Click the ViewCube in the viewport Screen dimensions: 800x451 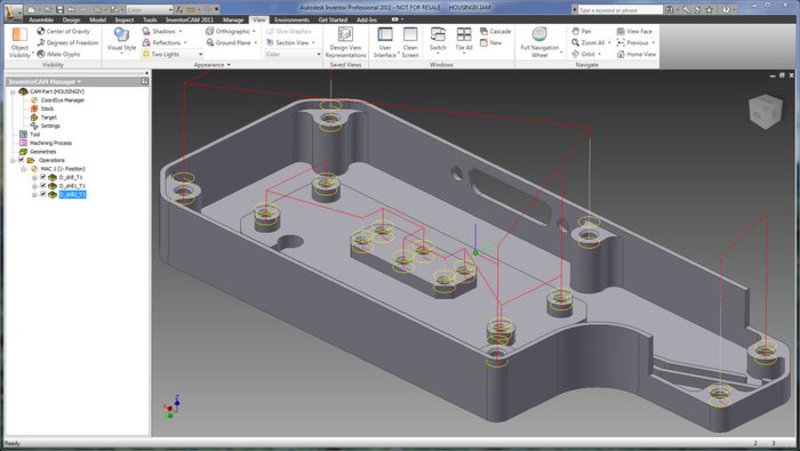(x=763, y=110)
